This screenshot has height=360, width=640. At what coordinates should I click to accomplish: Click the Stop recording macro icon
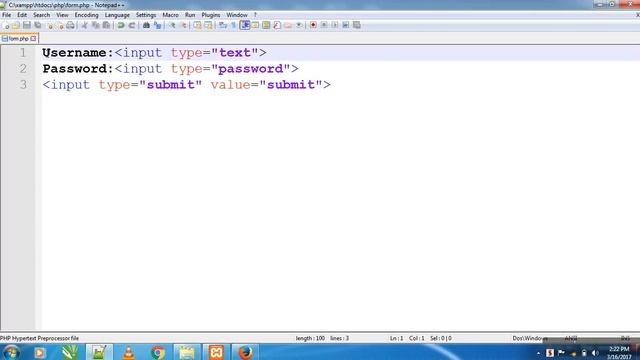coord(324,25)
